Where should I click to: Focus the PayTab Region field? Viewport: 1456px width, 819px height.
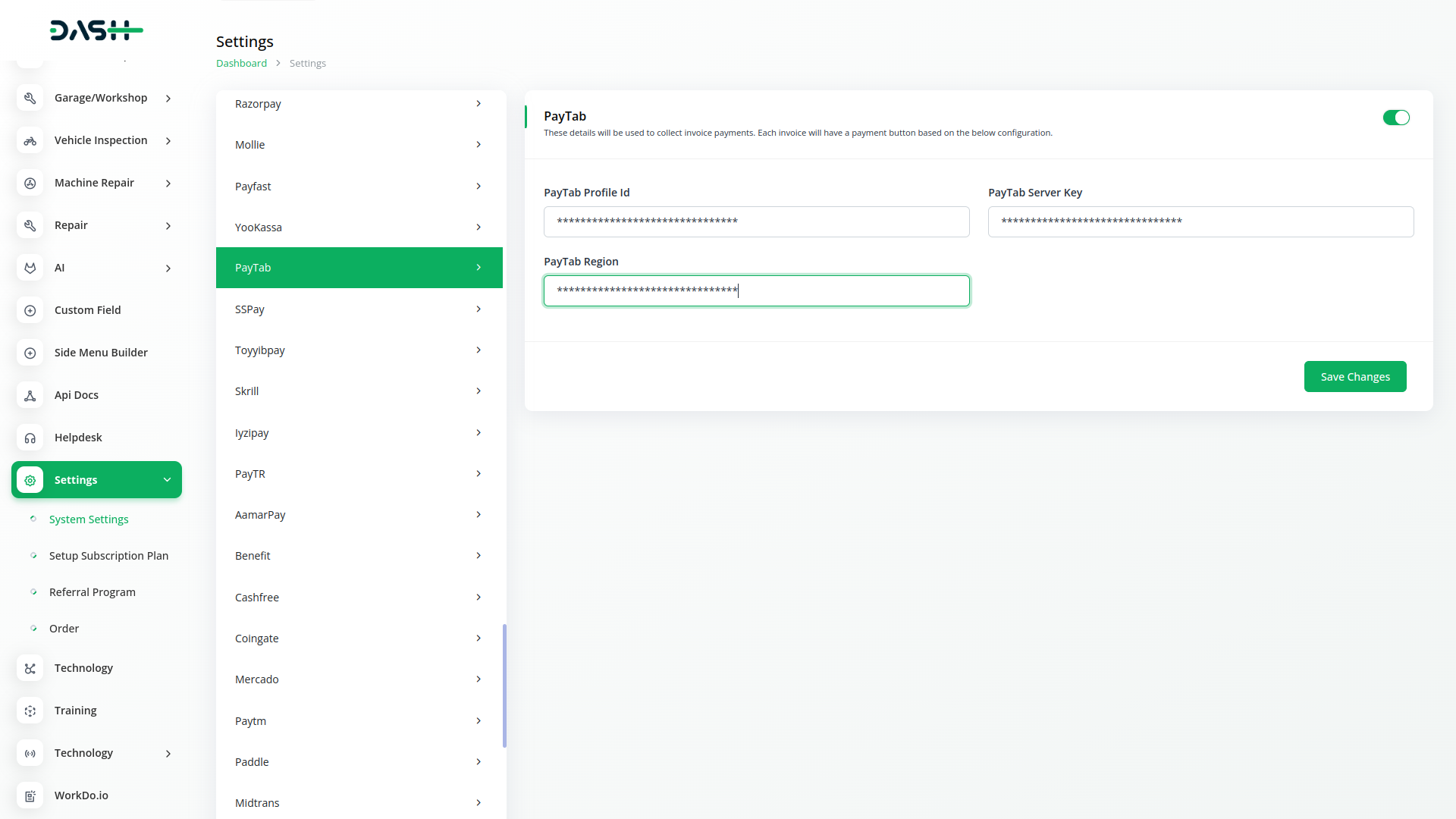pos(756,291)
